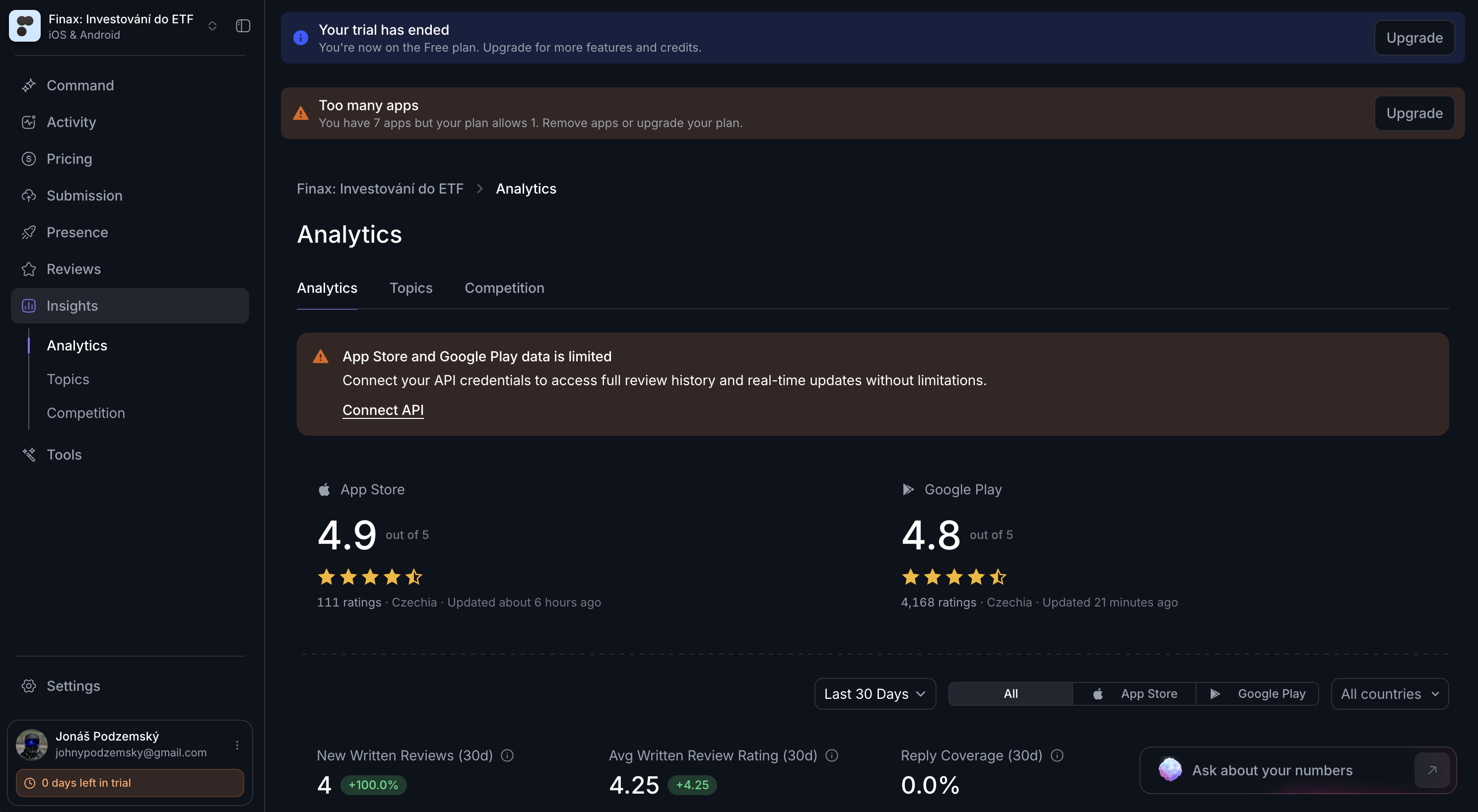Switch to the Competition tab

pos(504,288)
